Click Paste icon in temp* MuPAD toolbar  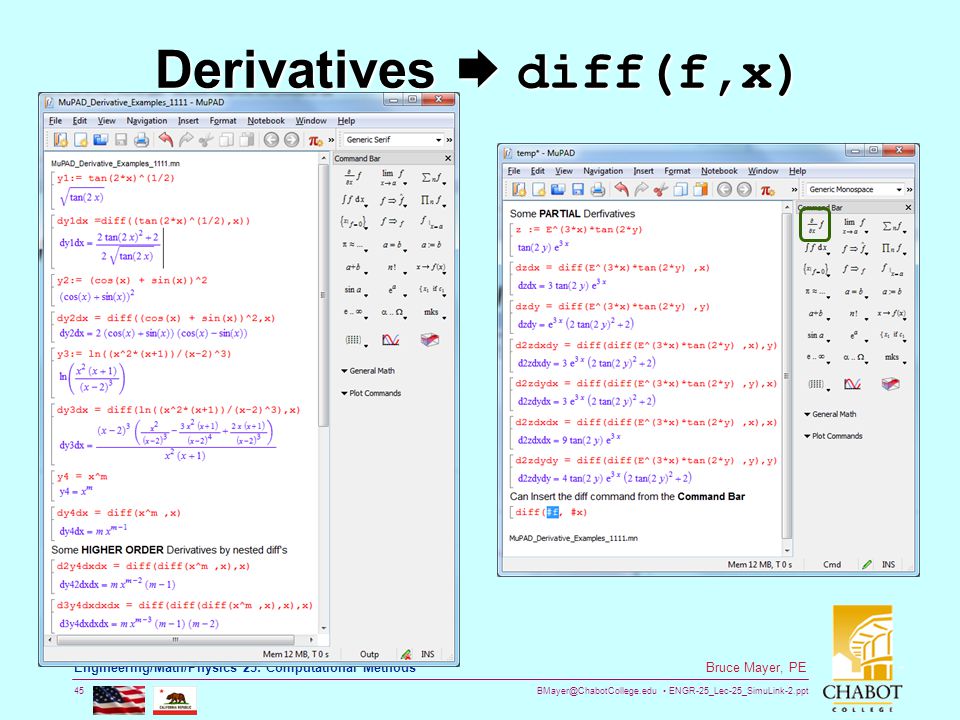700,190
